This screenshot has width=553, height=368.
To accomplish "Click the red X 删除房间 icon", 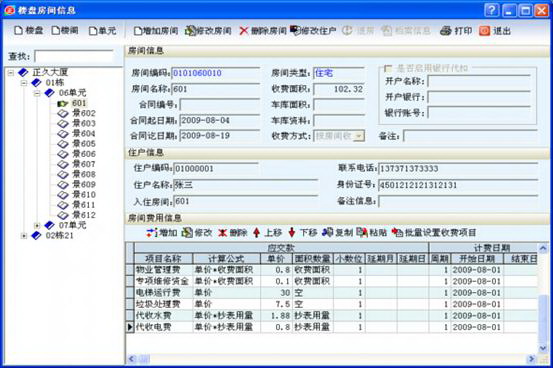I will click(x=243, y=31).
